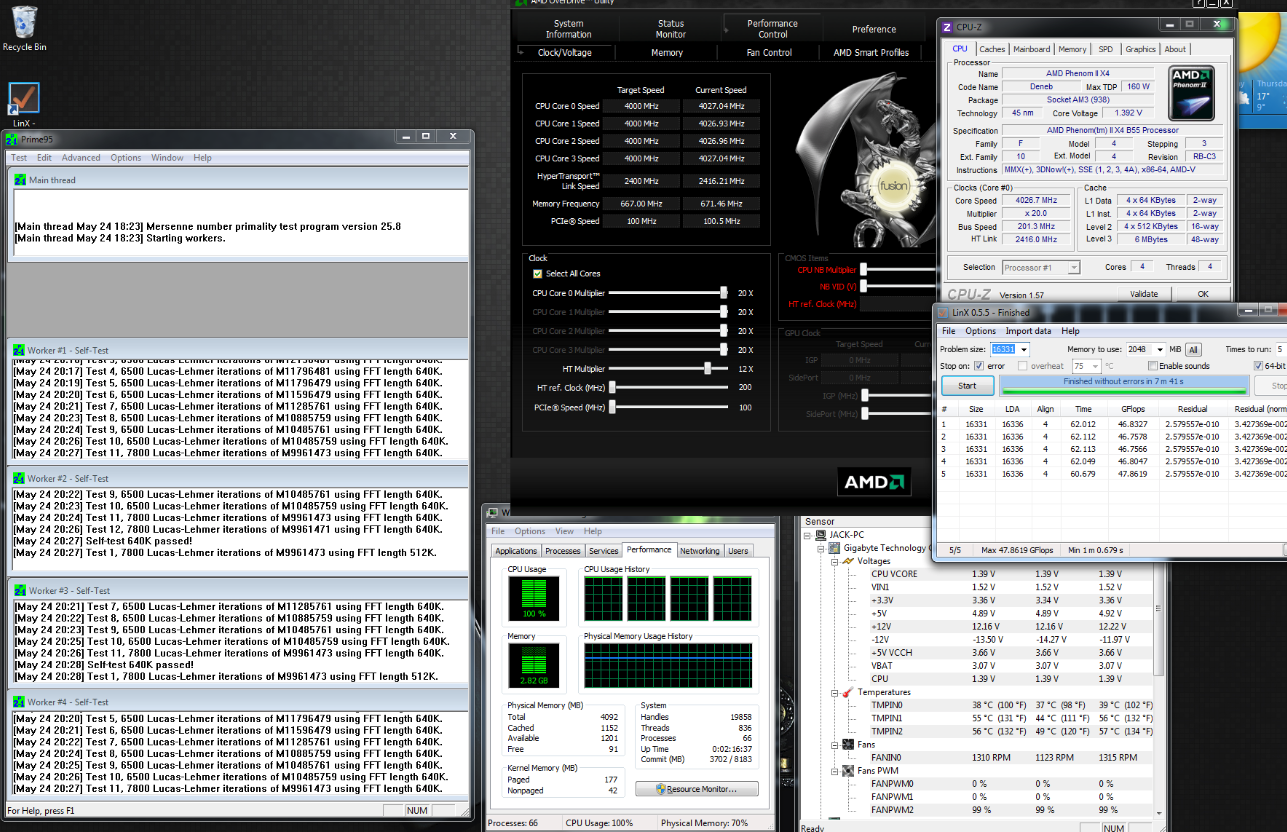Toggle Stop on error checkbox in LinX
This screenshot has height=832, width=1287.
(979, 366)
